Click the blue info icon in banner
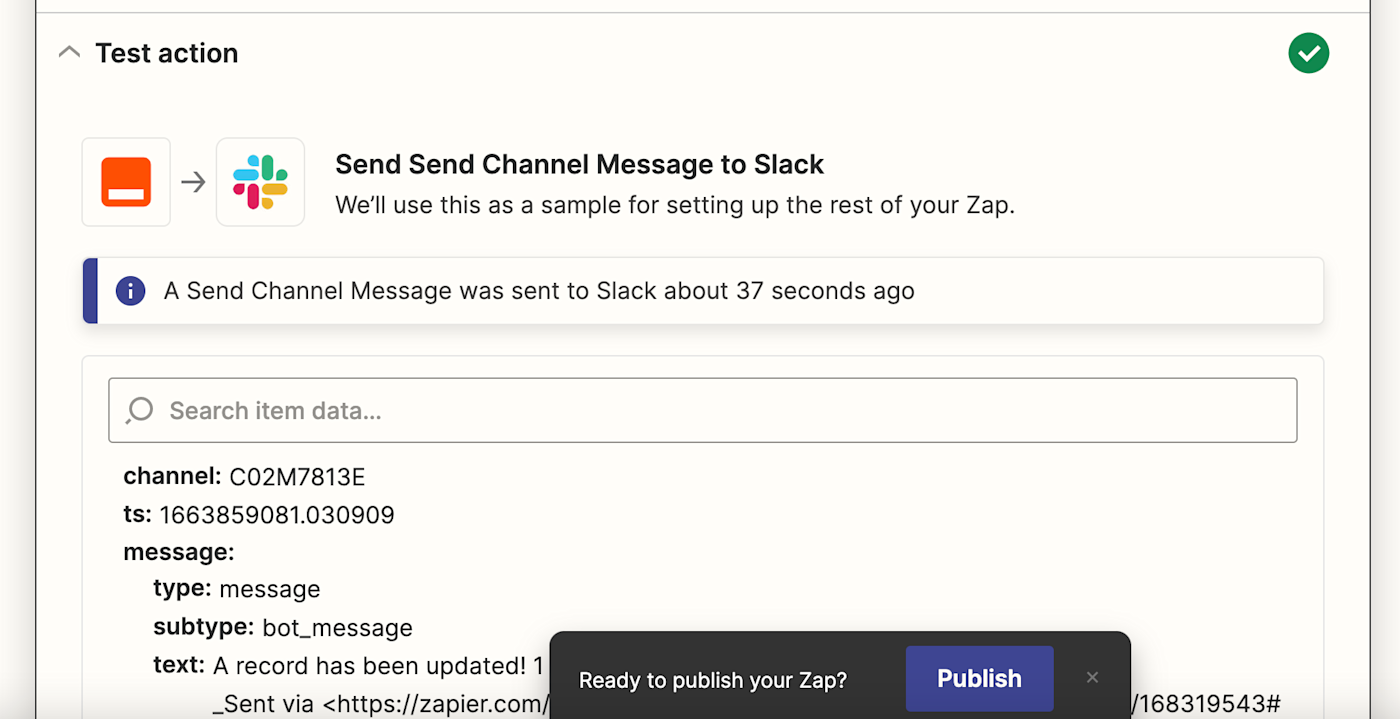The height and width of the screenshot is (719, 1400). [x=130, y=291]
